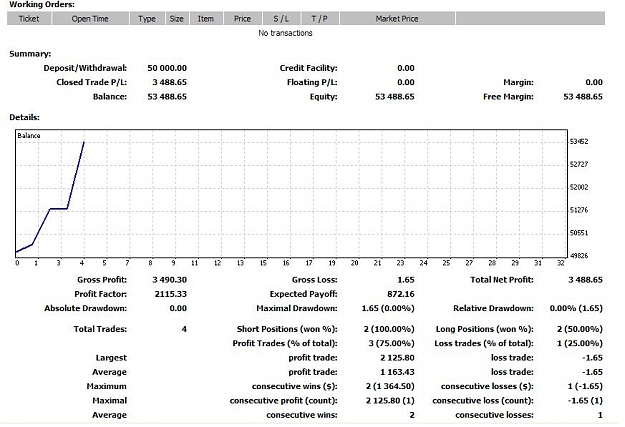Click the consecutive loss value -1.65 (1)
Screen dimensions: 625x427
tap(585, 401)
